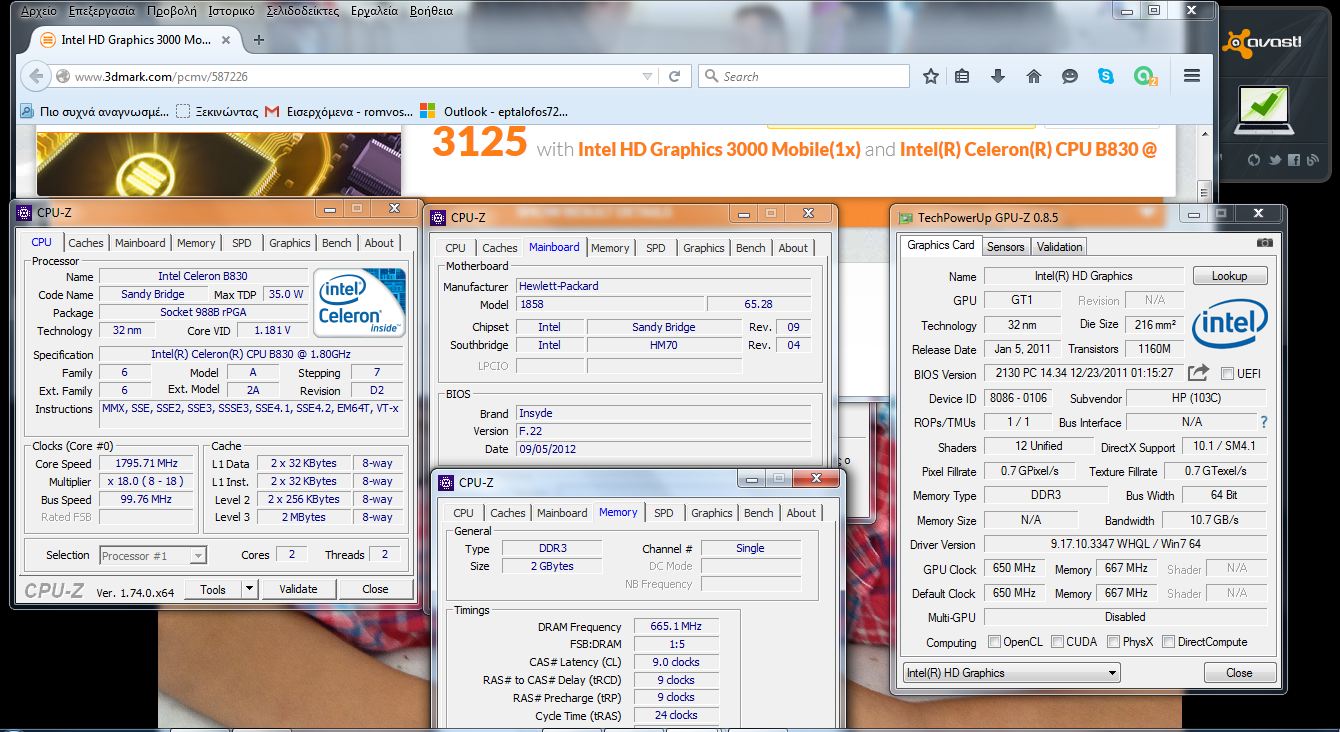Open the URL bar history dropdown arrow
Screen dimensions: 1340x732
point(648,76)
